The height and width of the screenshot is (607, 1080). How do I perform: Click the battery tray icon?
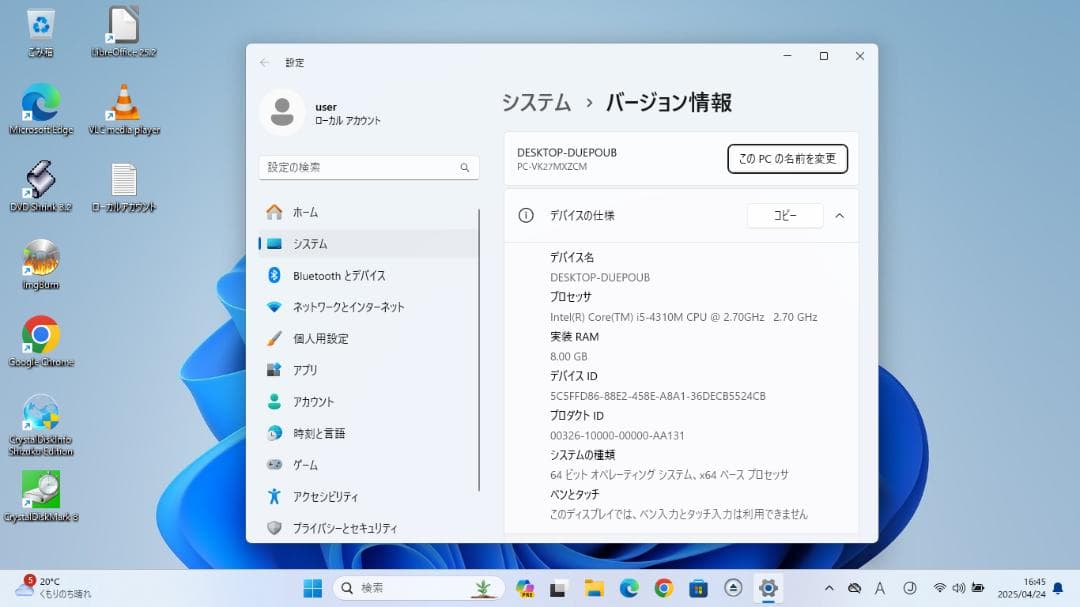point(978,588)
